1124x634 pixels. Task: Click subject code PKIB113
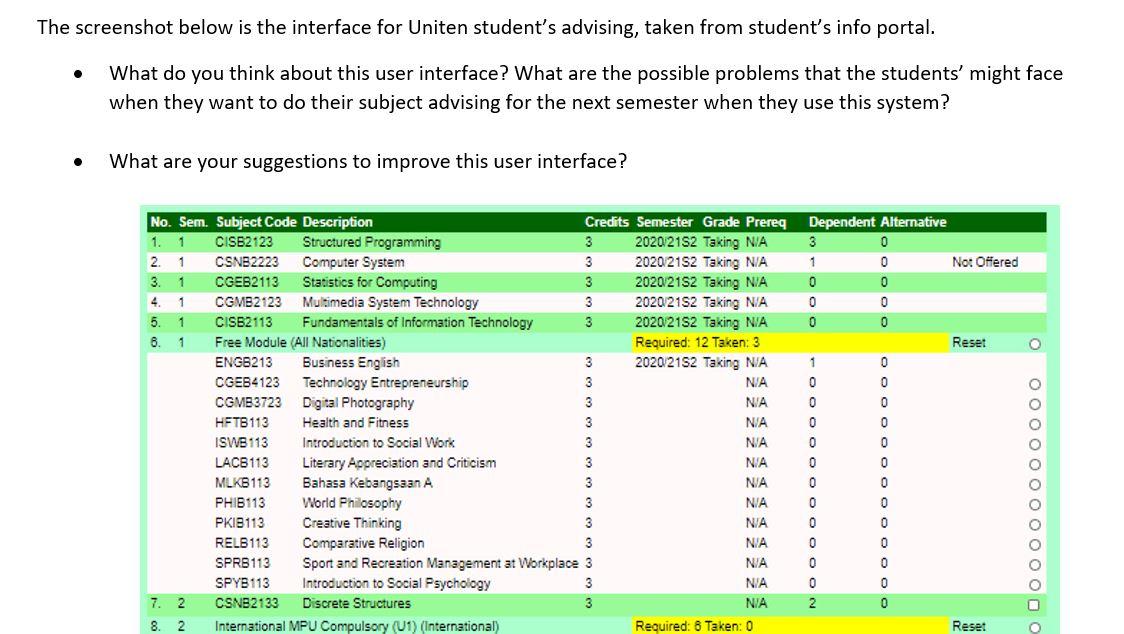click(239, 523)
